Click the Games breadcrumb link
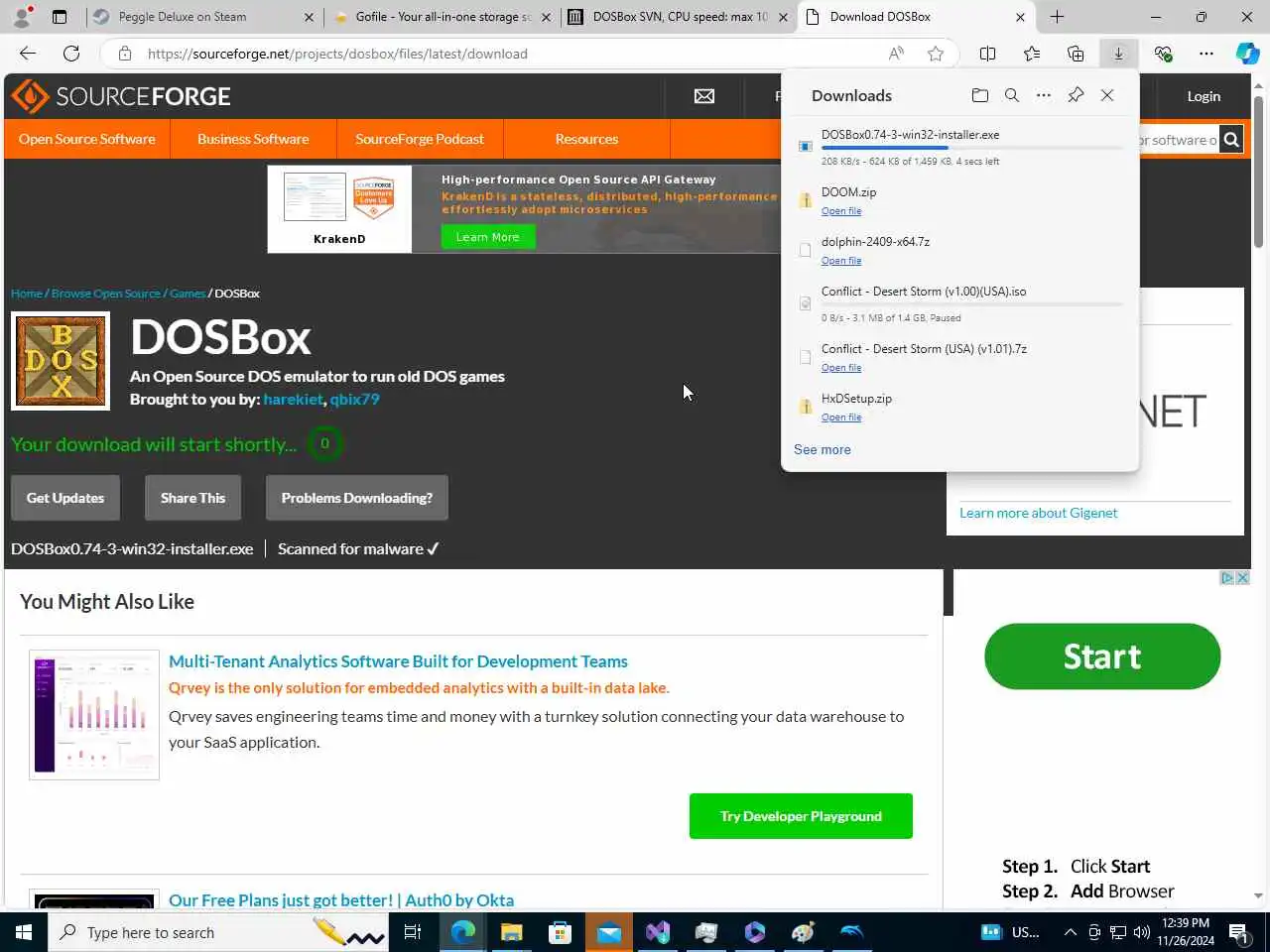The image size is (1270, 952). tap(188, 294)
